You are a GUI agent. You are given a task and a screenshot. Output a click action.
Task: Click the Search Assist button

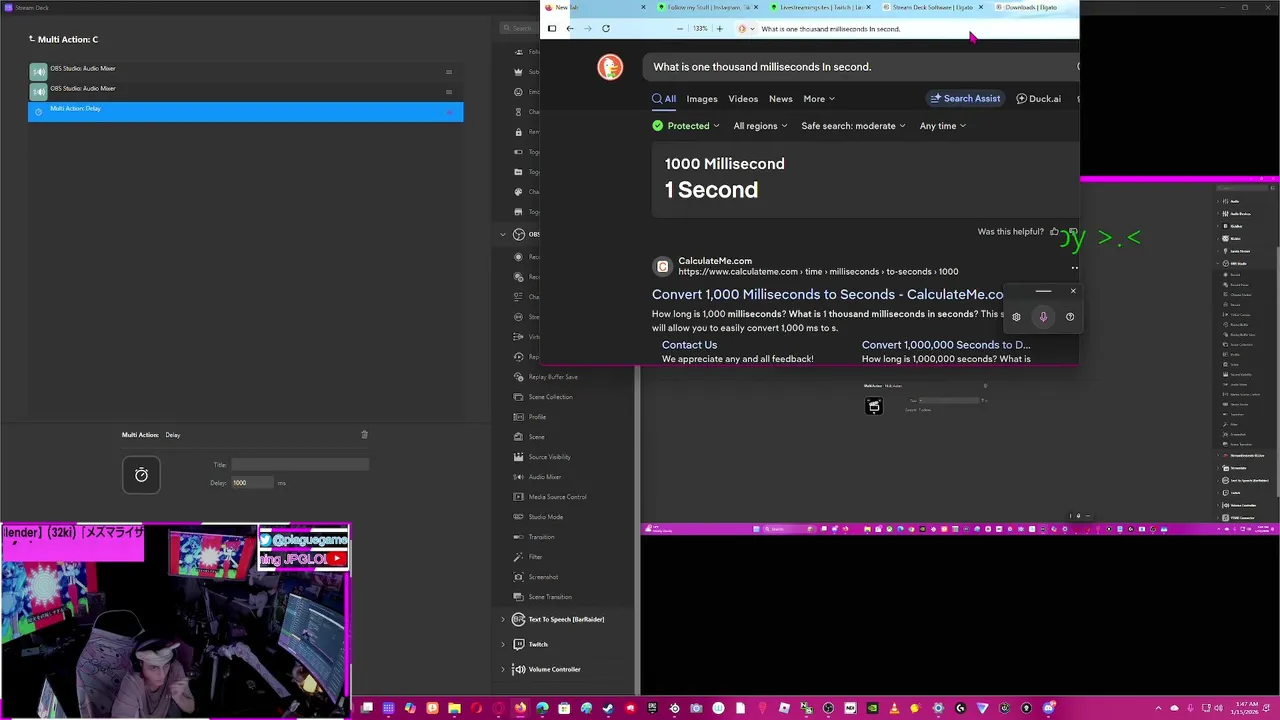click(965, 99)
